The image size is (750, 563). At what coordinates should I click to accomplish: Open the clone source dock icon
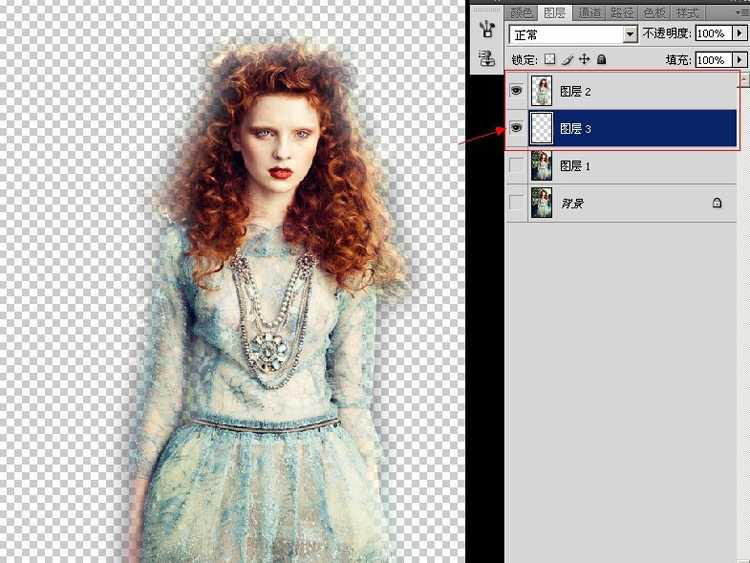coord(487,58)
